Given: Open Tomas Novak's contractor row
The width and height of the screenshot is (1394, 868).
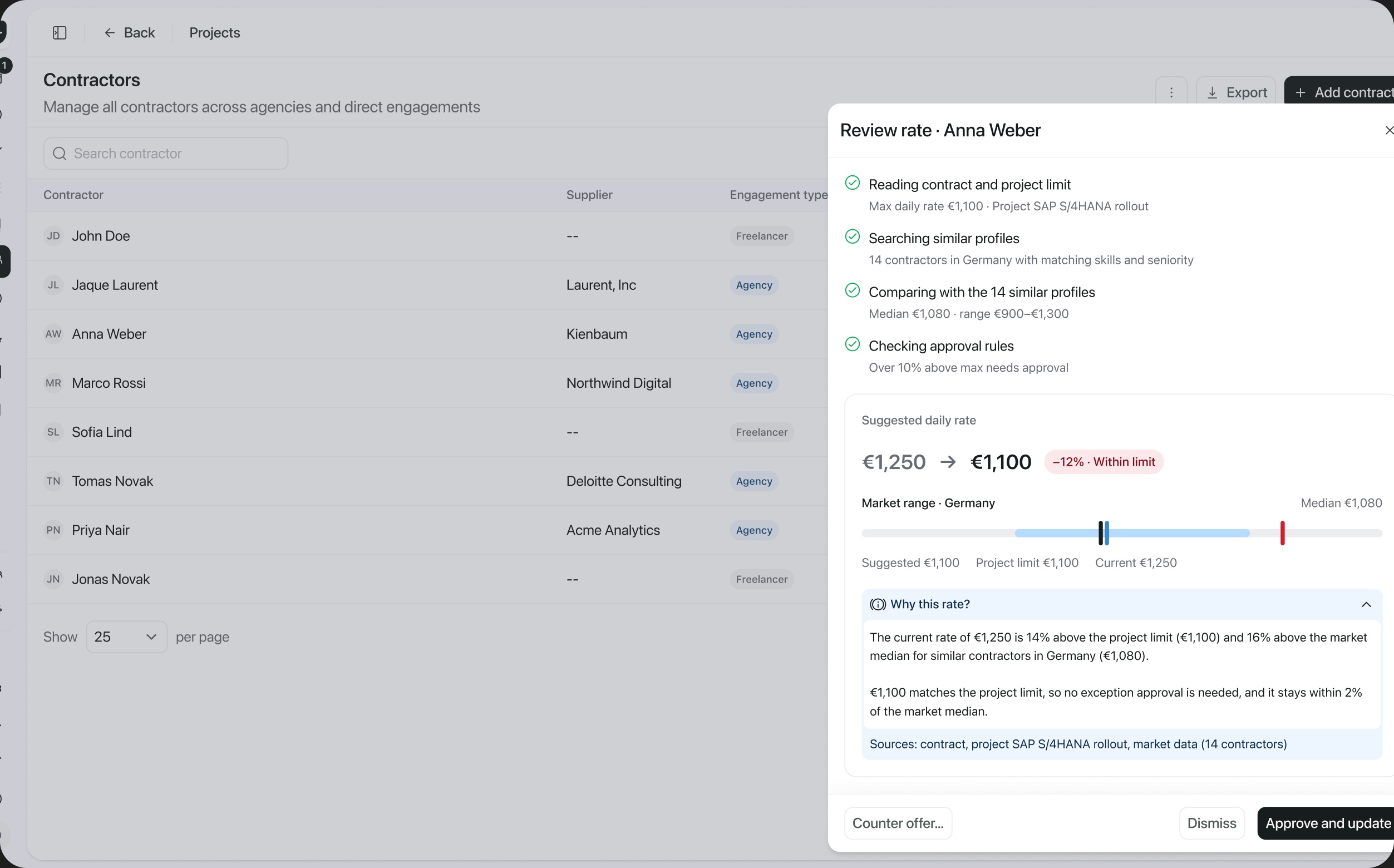Looking at the screenshot, I should click(427, 481).
